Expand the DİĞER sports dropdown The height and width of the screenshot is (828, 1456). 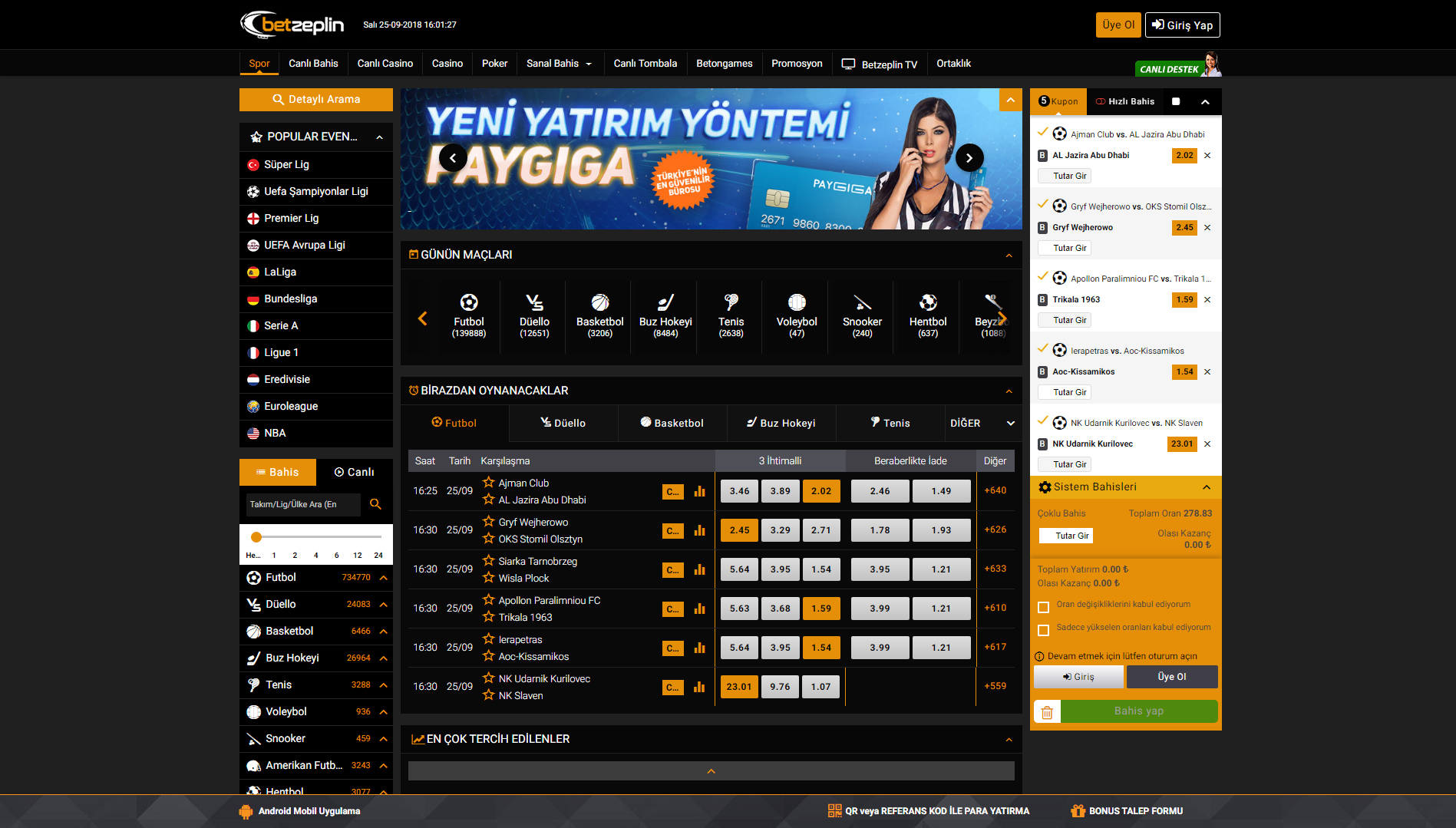tap(982, 424)
